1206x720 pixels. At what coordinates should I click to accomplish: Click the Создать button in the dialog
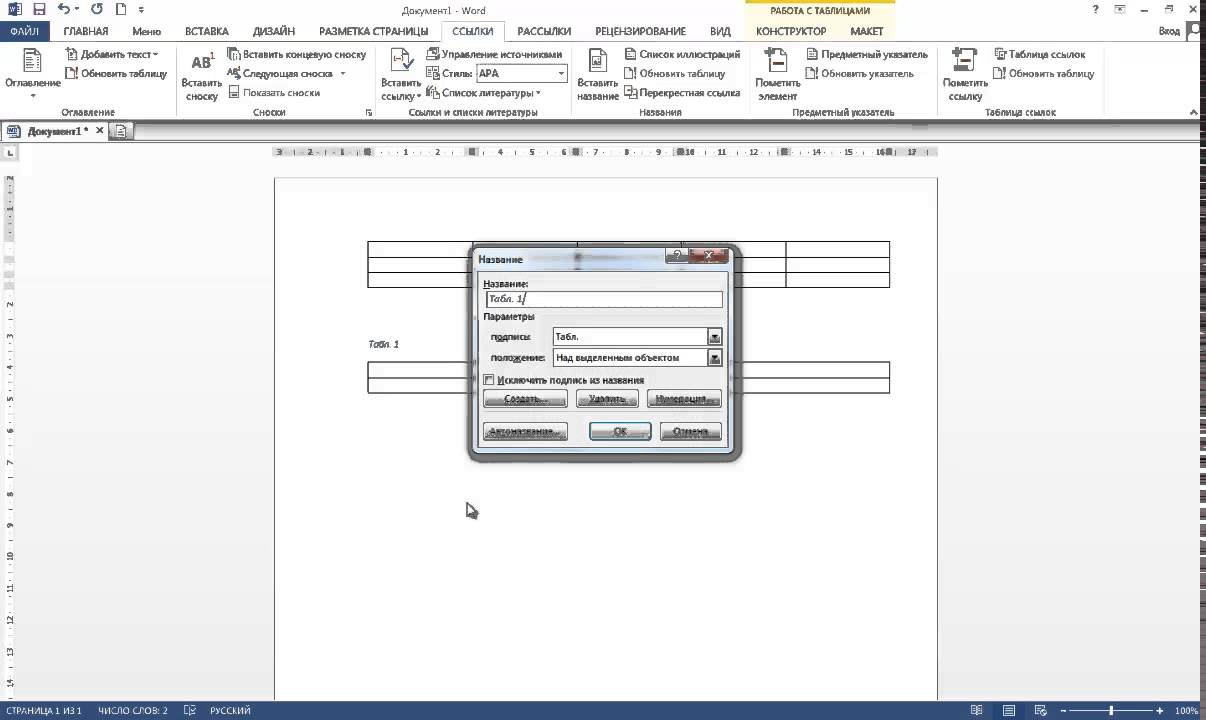point(525,399)
